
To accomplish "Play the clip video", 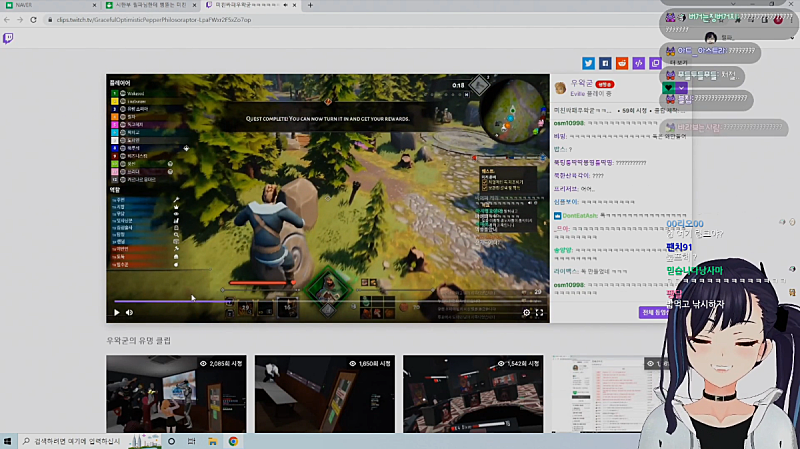I will pyautogui.click(x=117, y=312).
